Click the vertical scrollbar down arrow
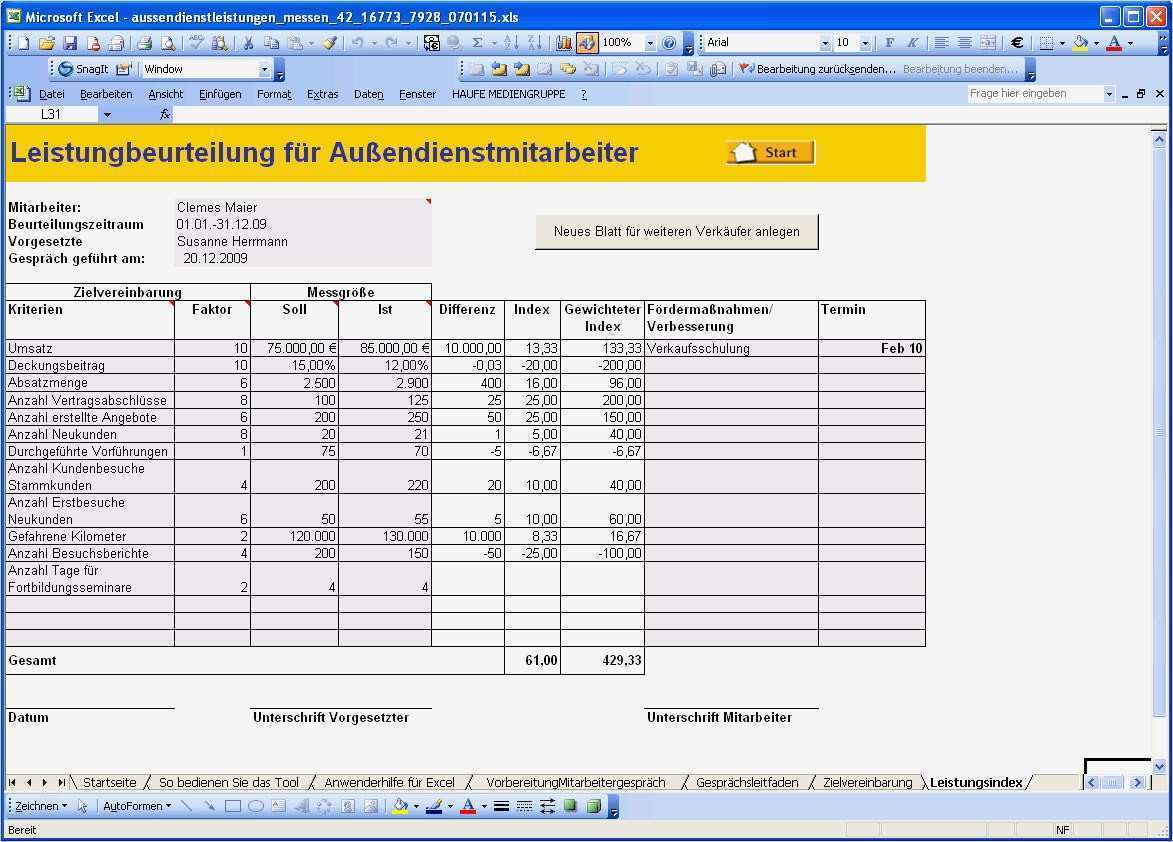Viewport: 1173px width, 842px height. click(x=1159, y=766)
